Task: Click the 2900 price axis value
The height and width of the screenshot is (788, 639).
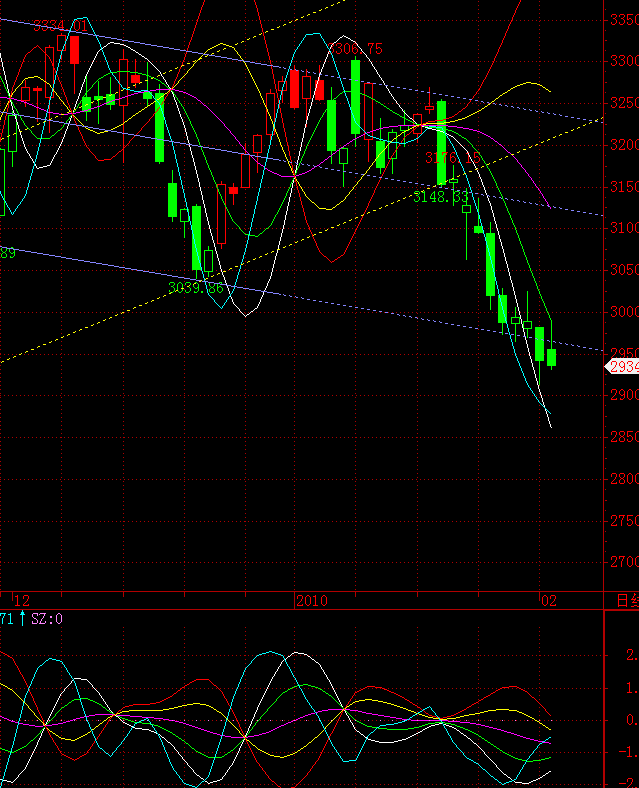Action: (624, 395)
